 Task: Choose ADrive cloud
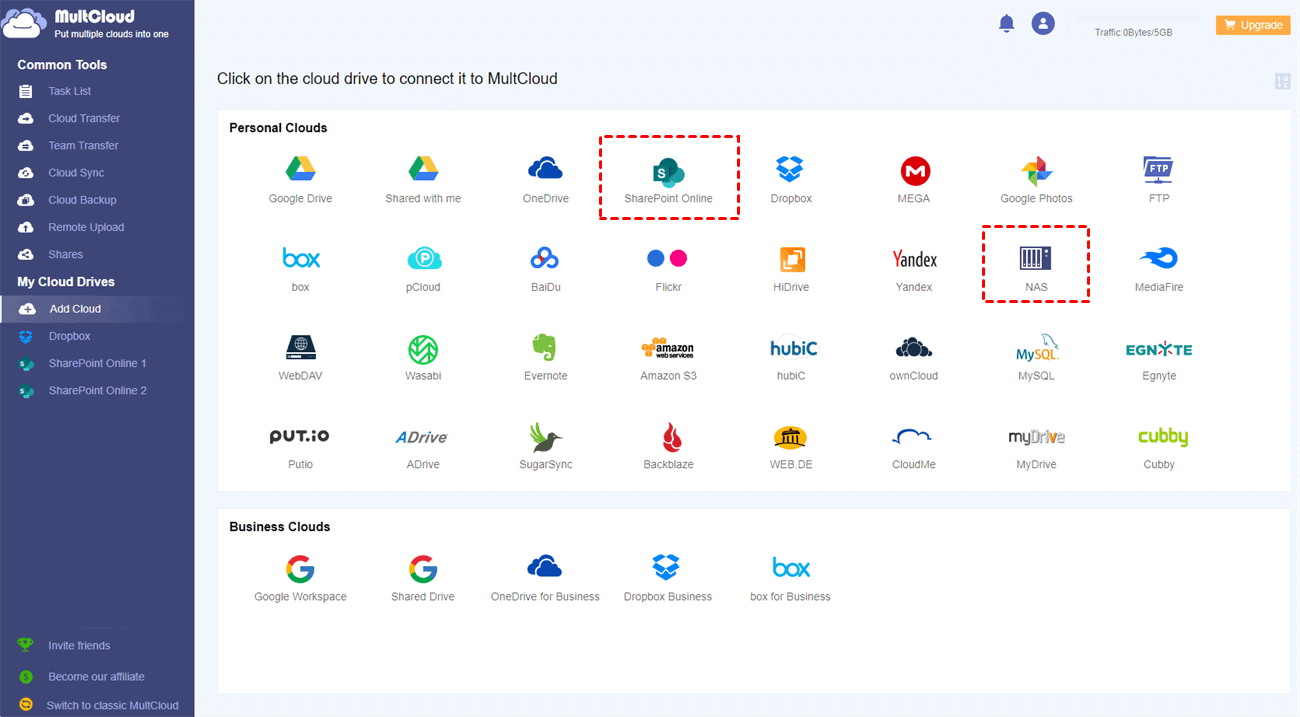422,437
